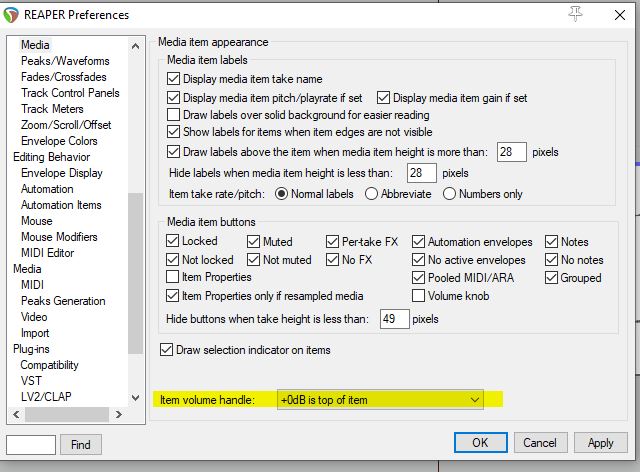Toggle Draw selection indicator on items
This screenshot has width=640, height=472.
click(166, 350)
